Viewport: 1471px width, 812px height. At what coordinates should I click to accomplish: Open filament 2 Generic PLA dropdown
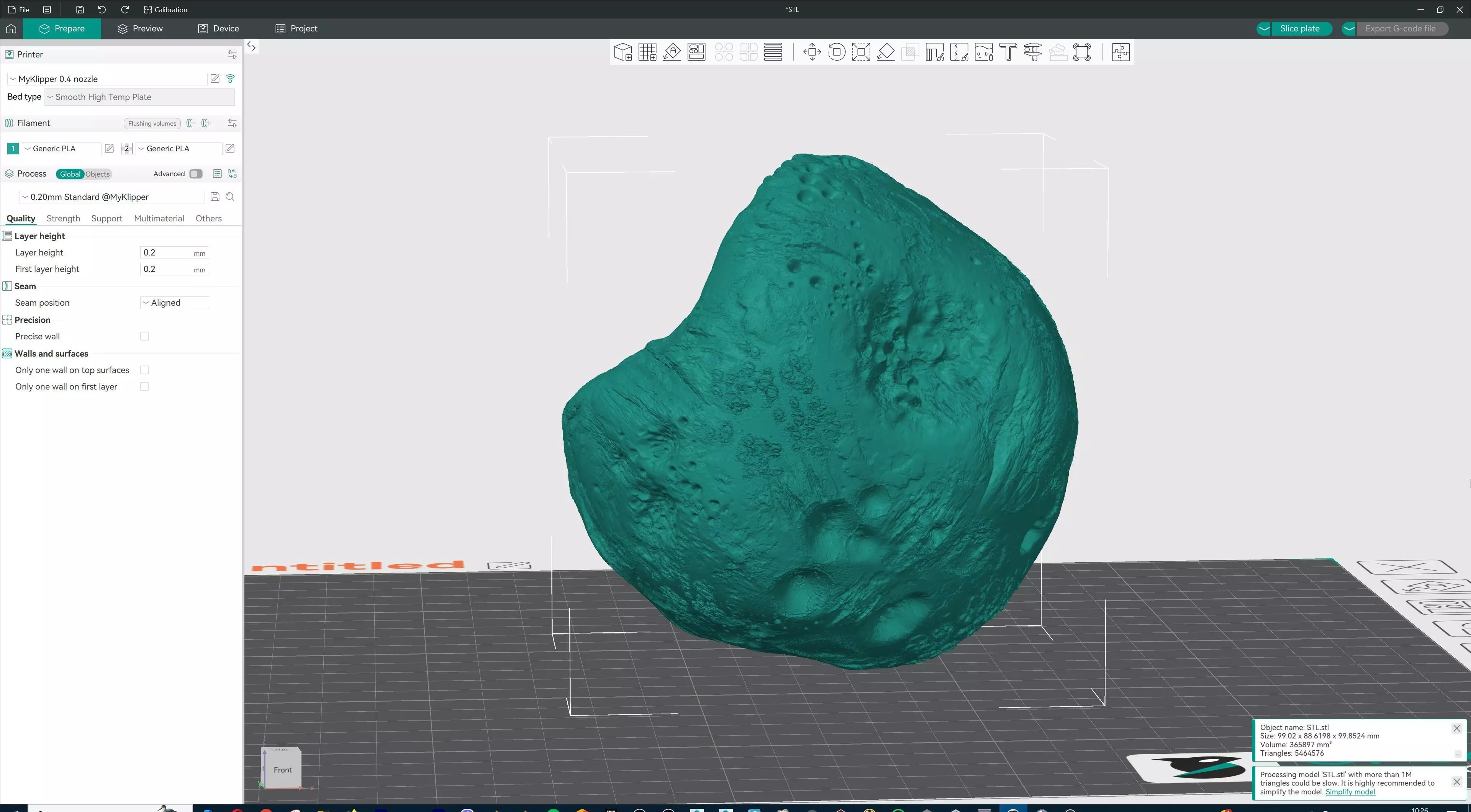(x=179, y=149)
